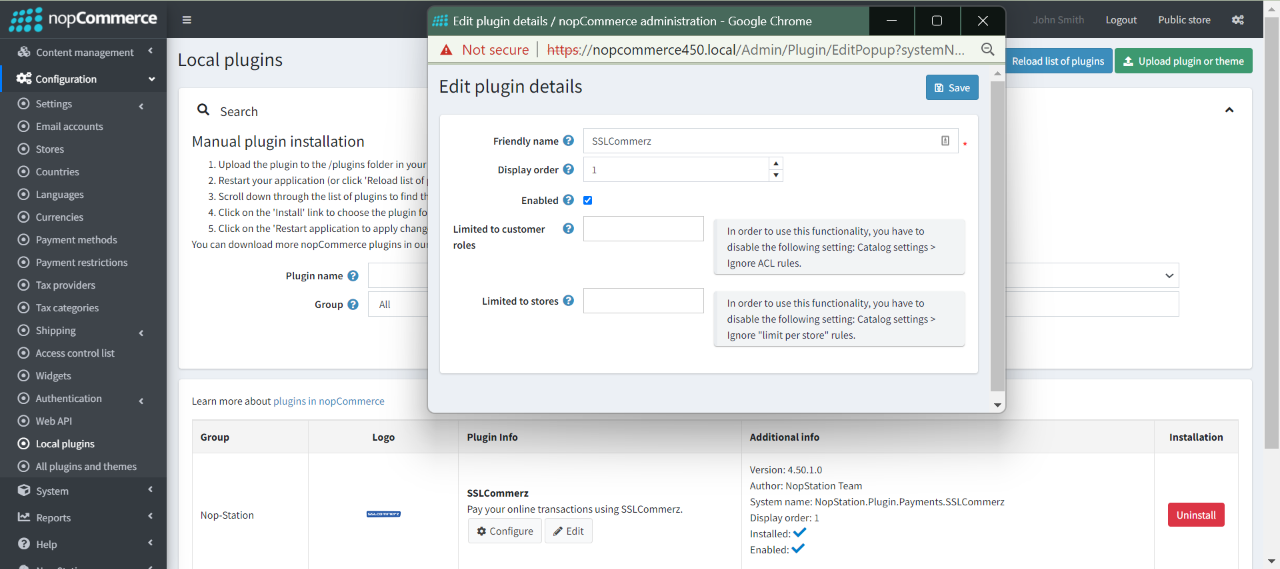Click the Display order input field
Screen dimensions: 1280x569
(676, 169)
